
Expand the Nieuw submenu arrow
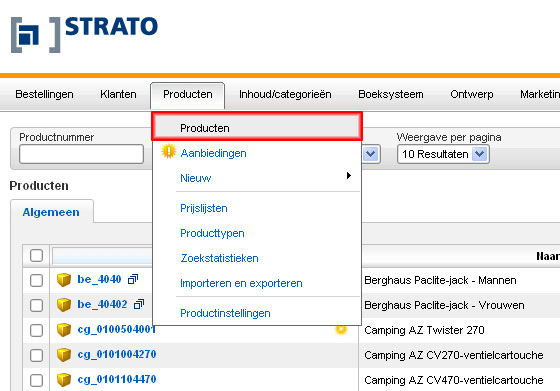(349, 175)
